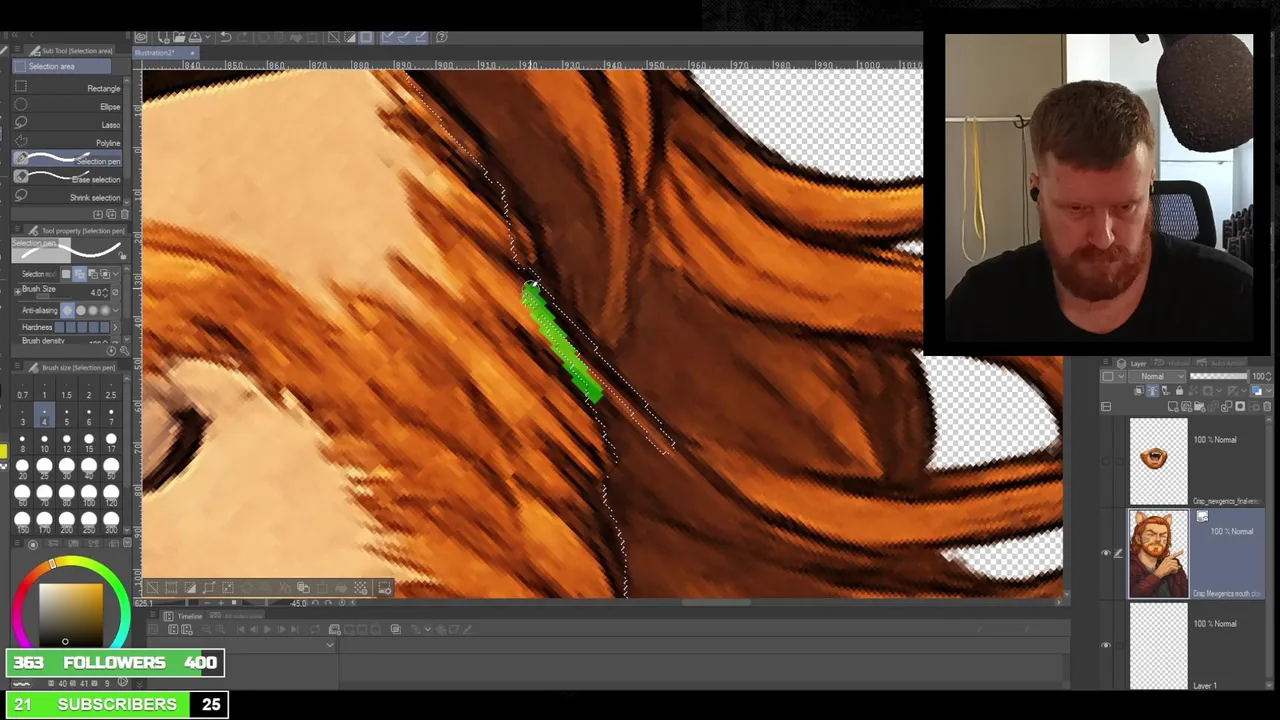Open Sub Tool Detail wrench icon

click(124, 351)
